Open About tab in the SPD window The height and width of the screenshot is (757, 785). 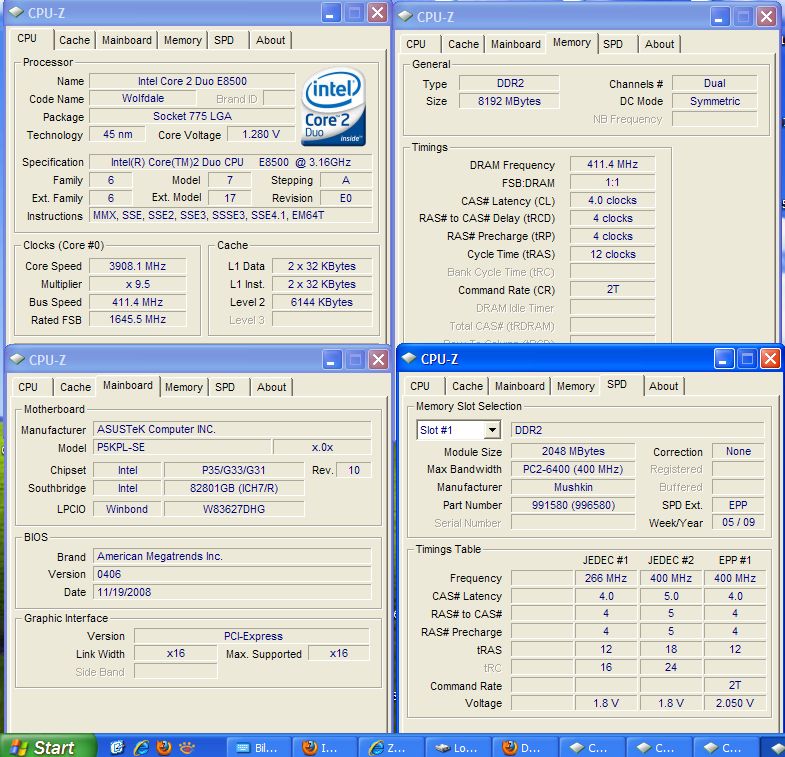pyautogui.click(x=663, y=386)
